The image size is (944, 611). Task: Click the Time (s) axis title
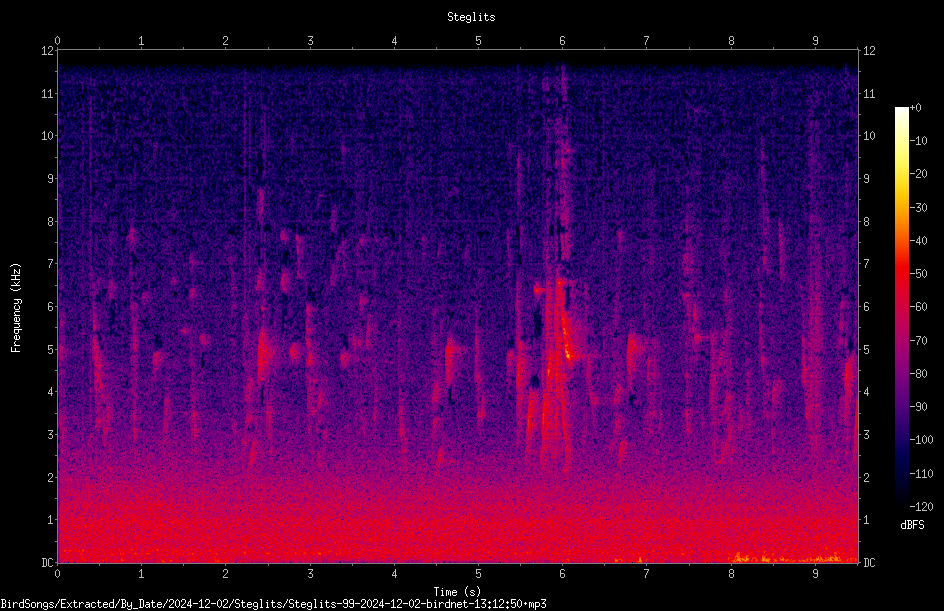[x=457, y=591]
